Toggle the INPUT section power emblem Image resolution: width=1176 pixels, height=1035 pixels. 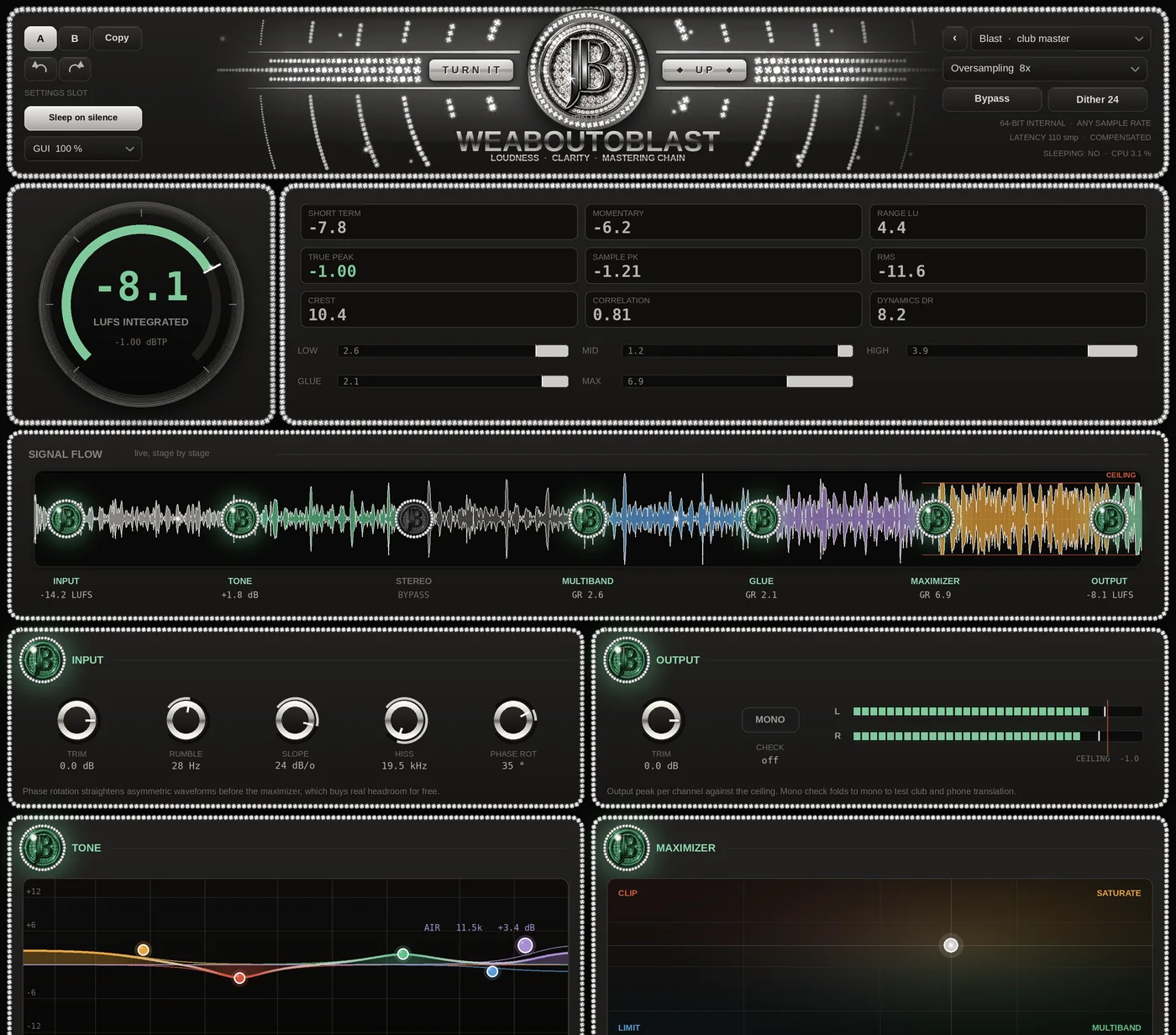pos(42,659)
